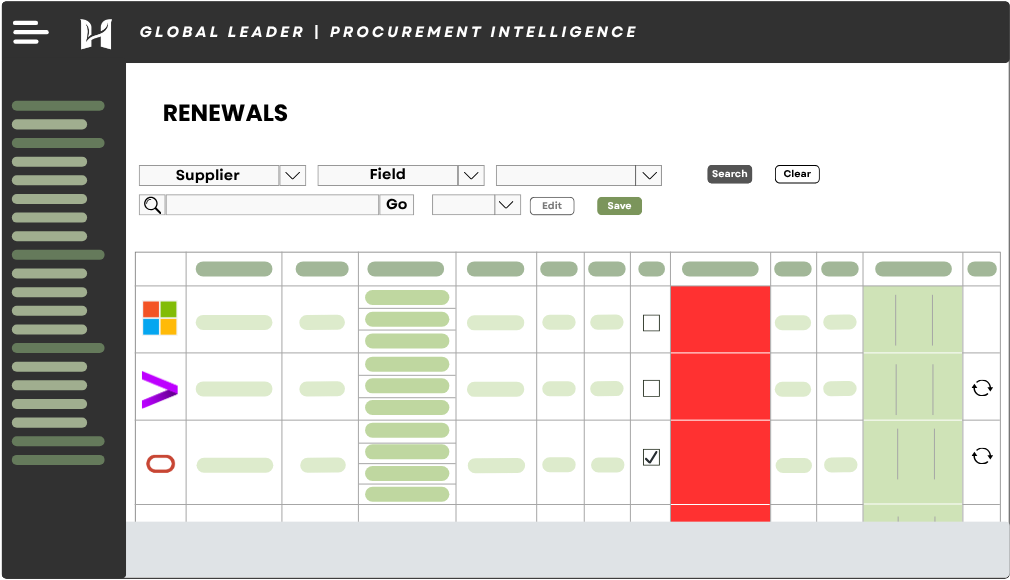This screenshot has width=1010, height=580.
Task: Expand the Supplier dropdown
Action: point(292,176)
